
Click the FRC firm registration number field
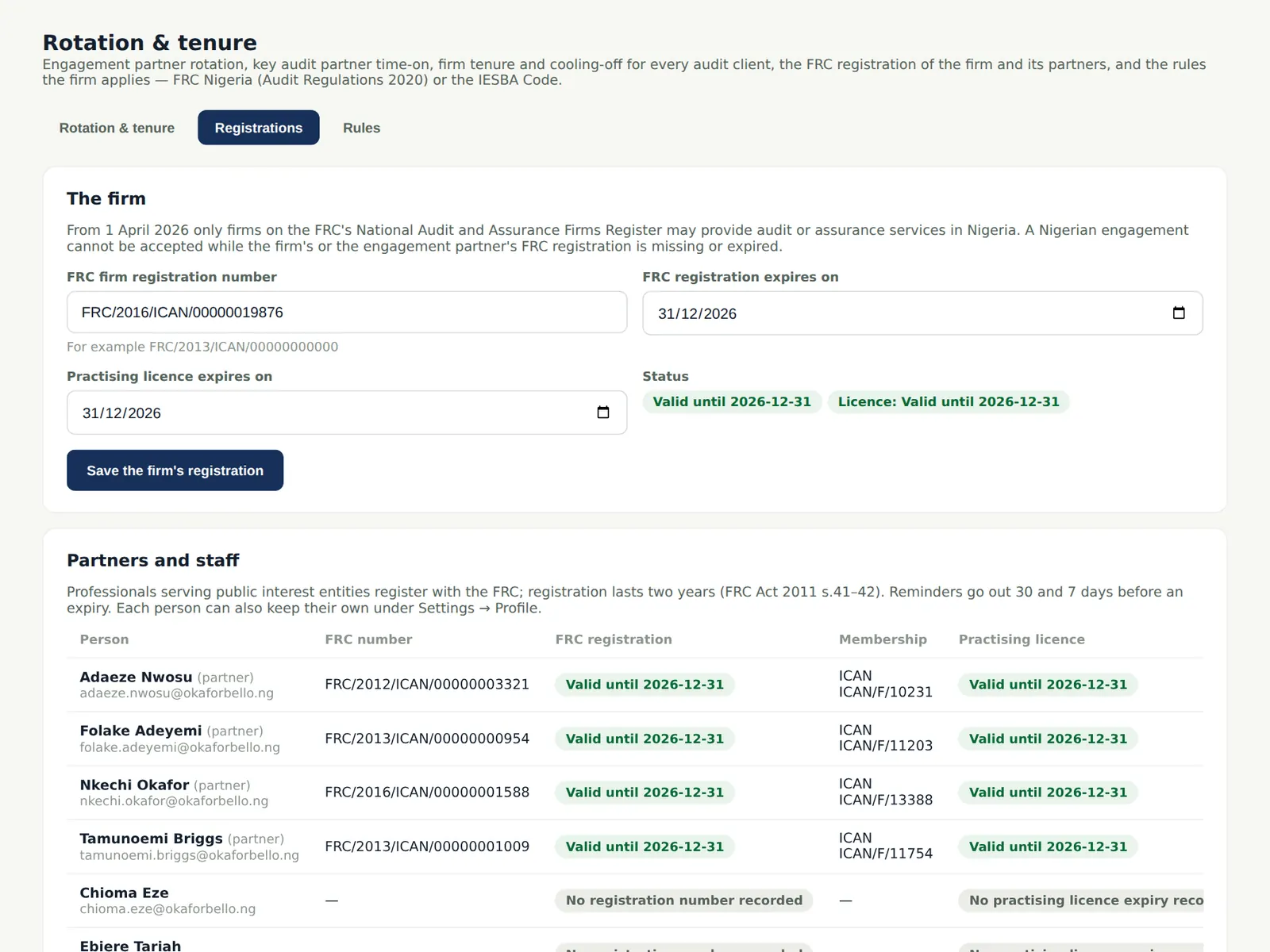click(347, 313)
